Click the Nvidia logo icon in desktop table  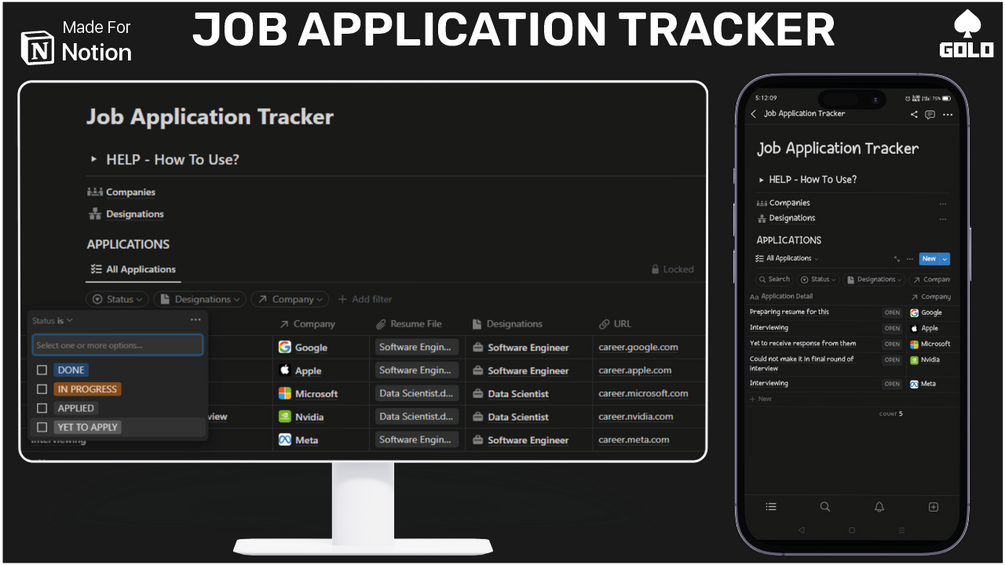point(285,416)
